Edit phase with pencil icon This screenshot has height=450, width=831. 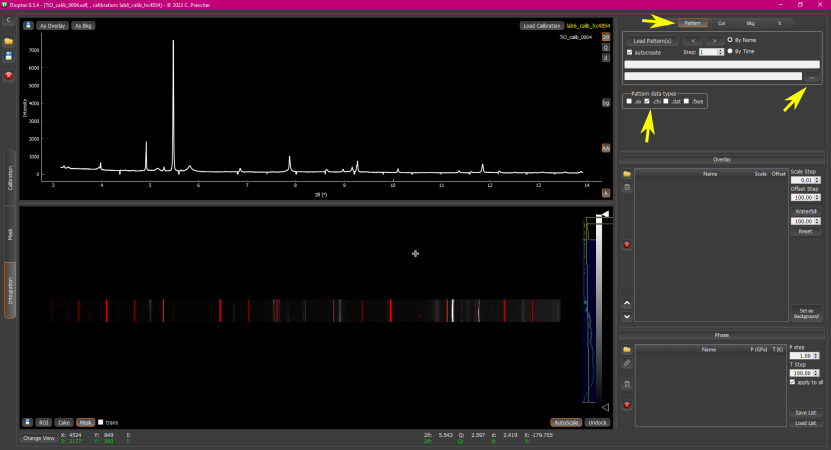626,363
